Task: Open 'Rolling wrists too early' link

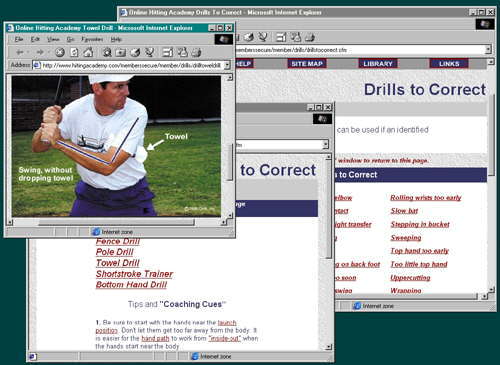Action: [x=426, y=198]
